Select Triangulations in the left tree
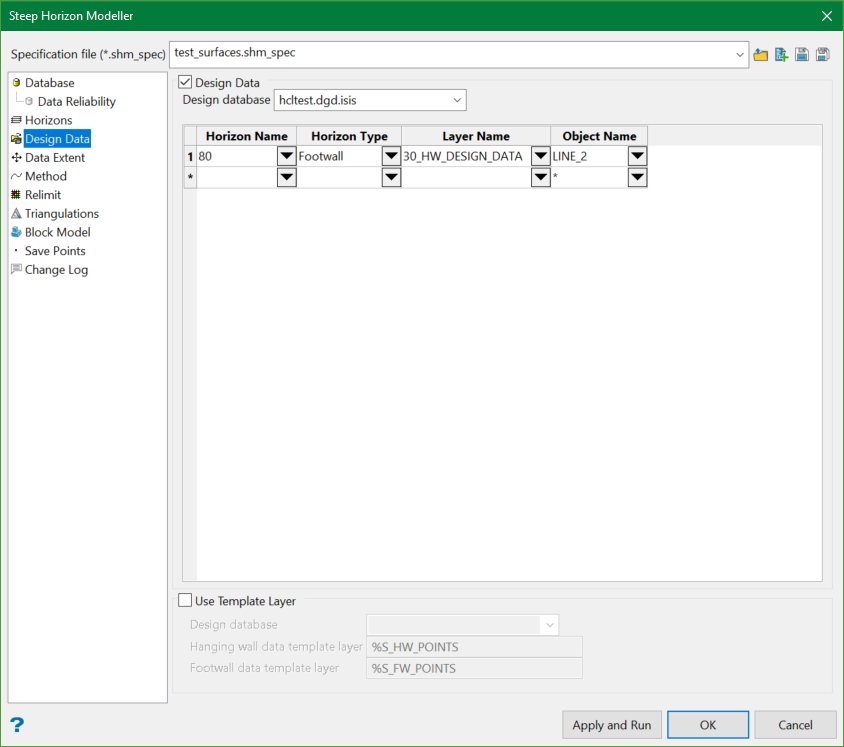Image resolution: width=844 pixels, height=747 pixels. point(61,213)
